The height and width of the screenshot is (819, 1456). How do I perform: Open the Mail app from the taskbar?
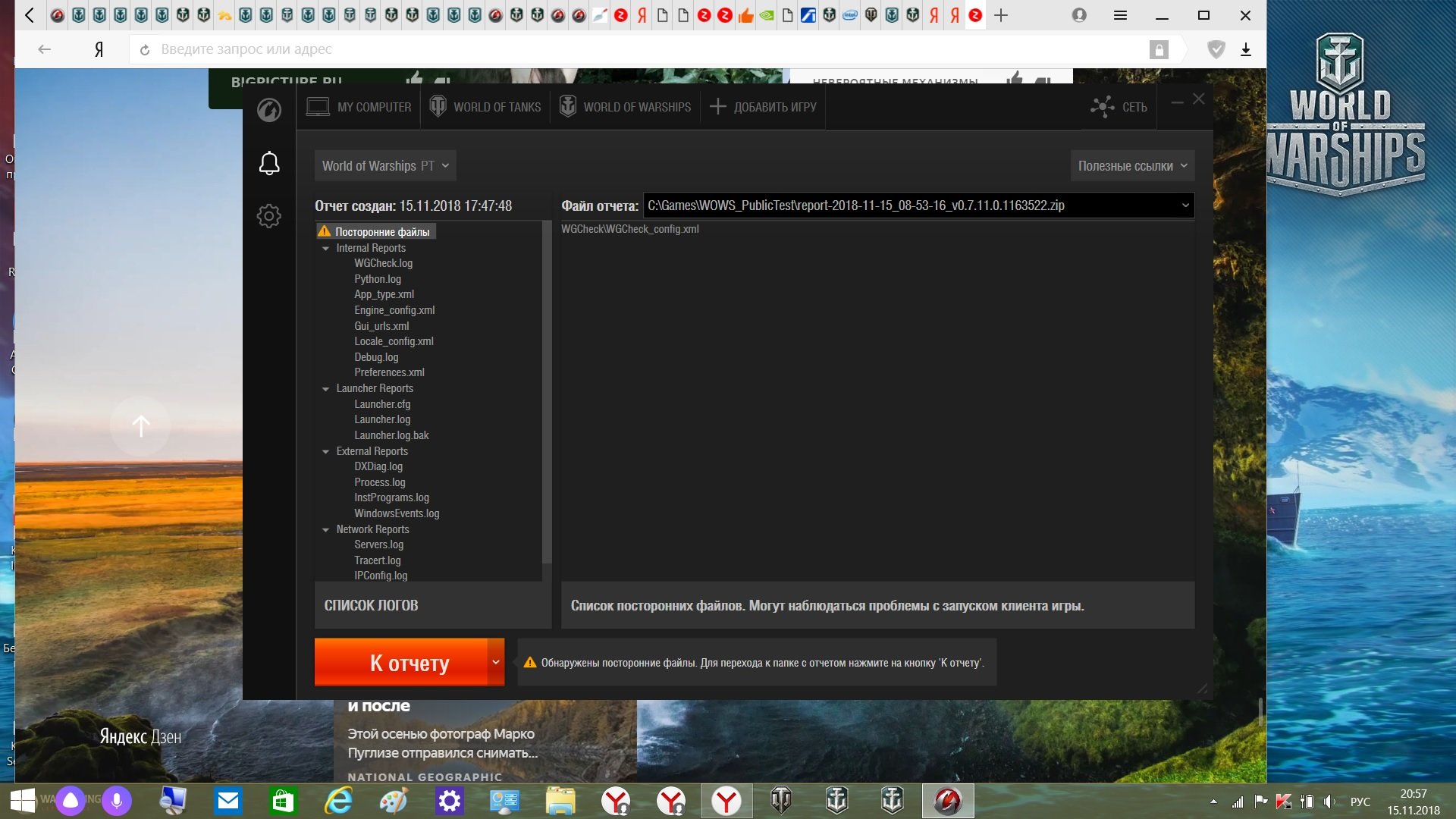[227, 801]
